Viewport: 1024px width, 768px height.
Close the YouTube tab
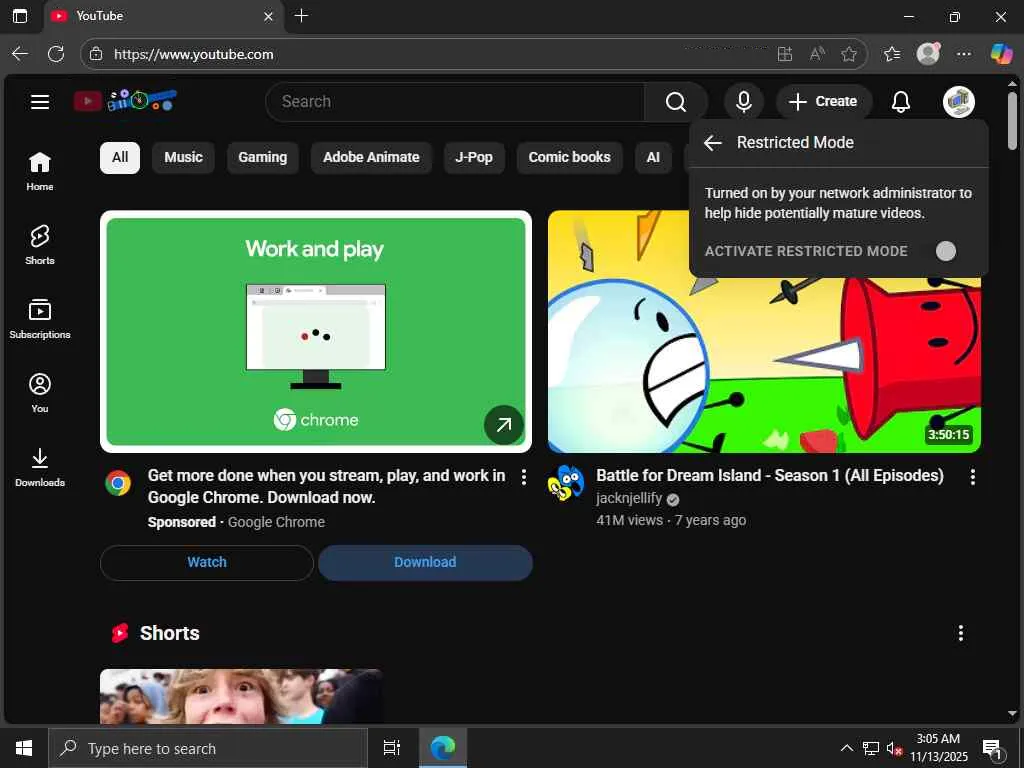(268, 16)
